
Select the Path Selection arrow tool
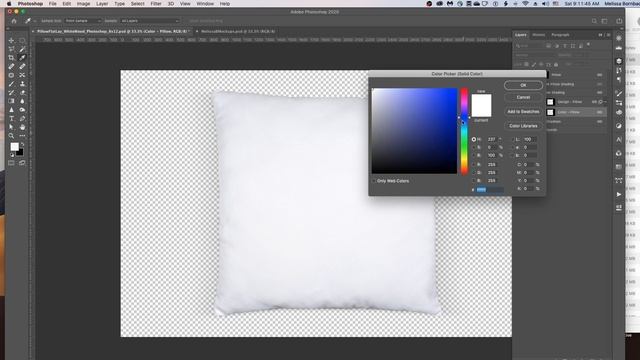(x=11, y=127)
